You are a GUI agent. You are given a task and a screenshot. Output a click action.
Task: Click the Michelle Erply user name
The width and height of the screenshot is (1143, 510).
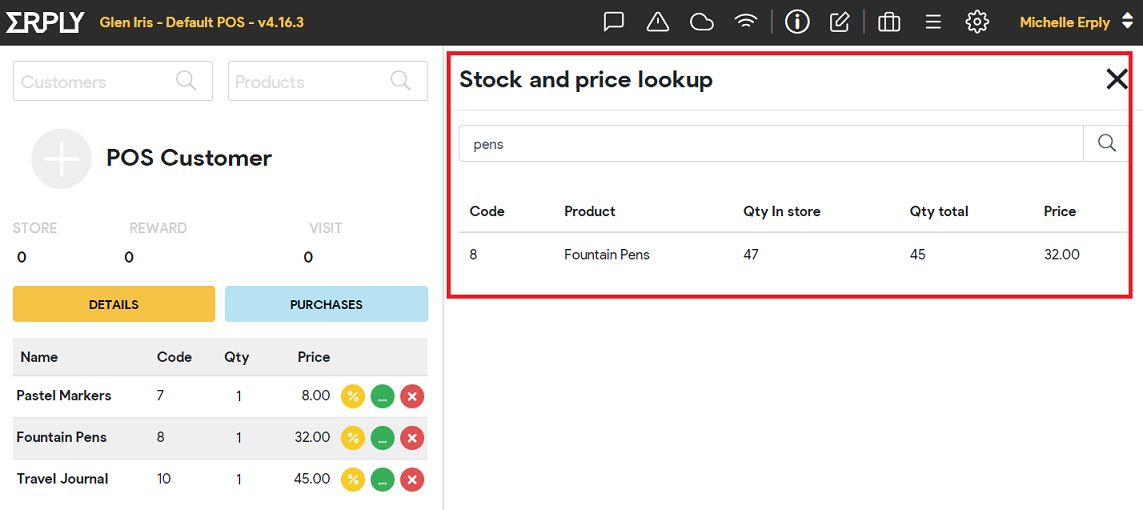pos(1064,23)
